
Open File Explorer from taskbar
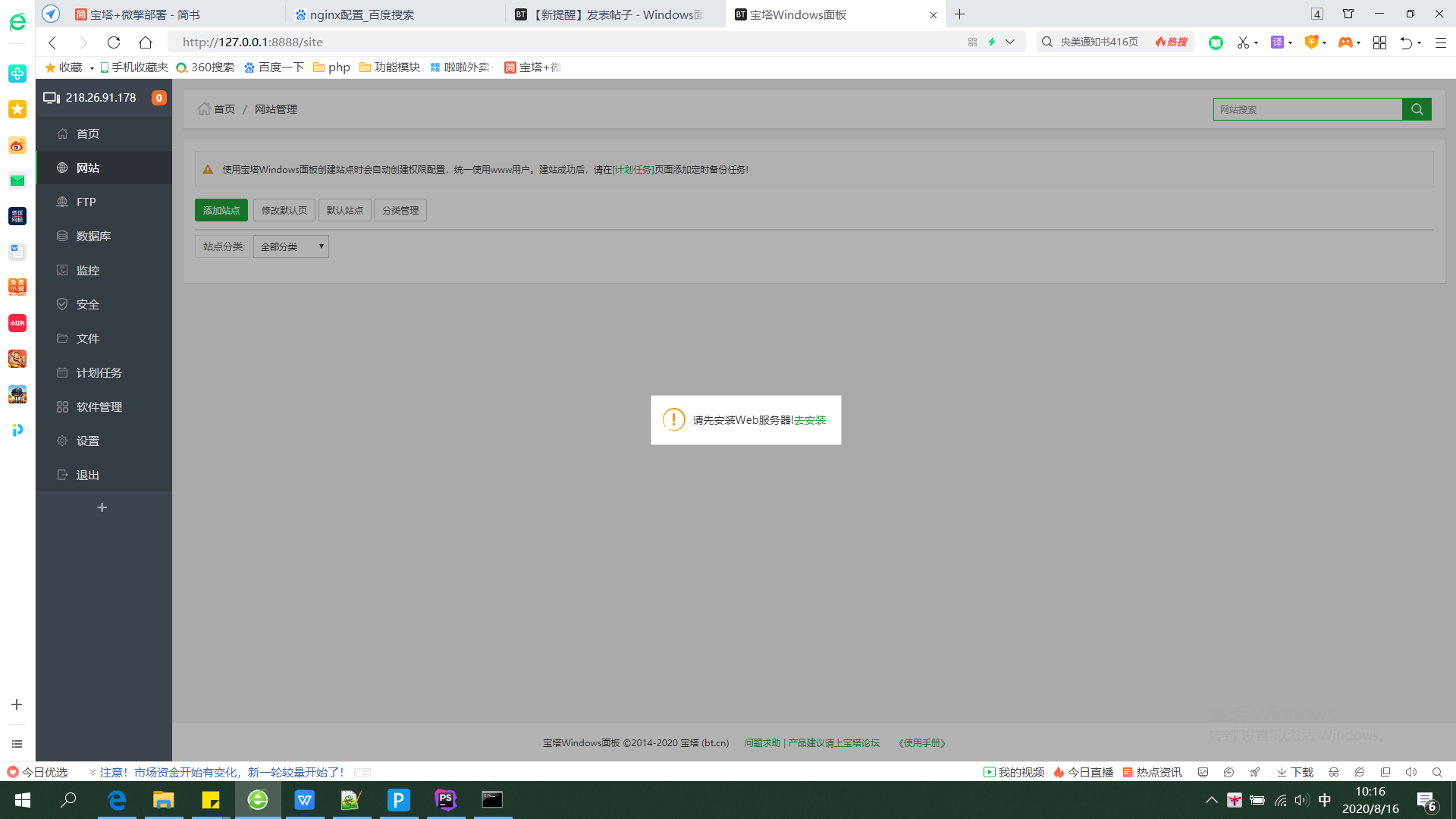[x=164, y=800]
